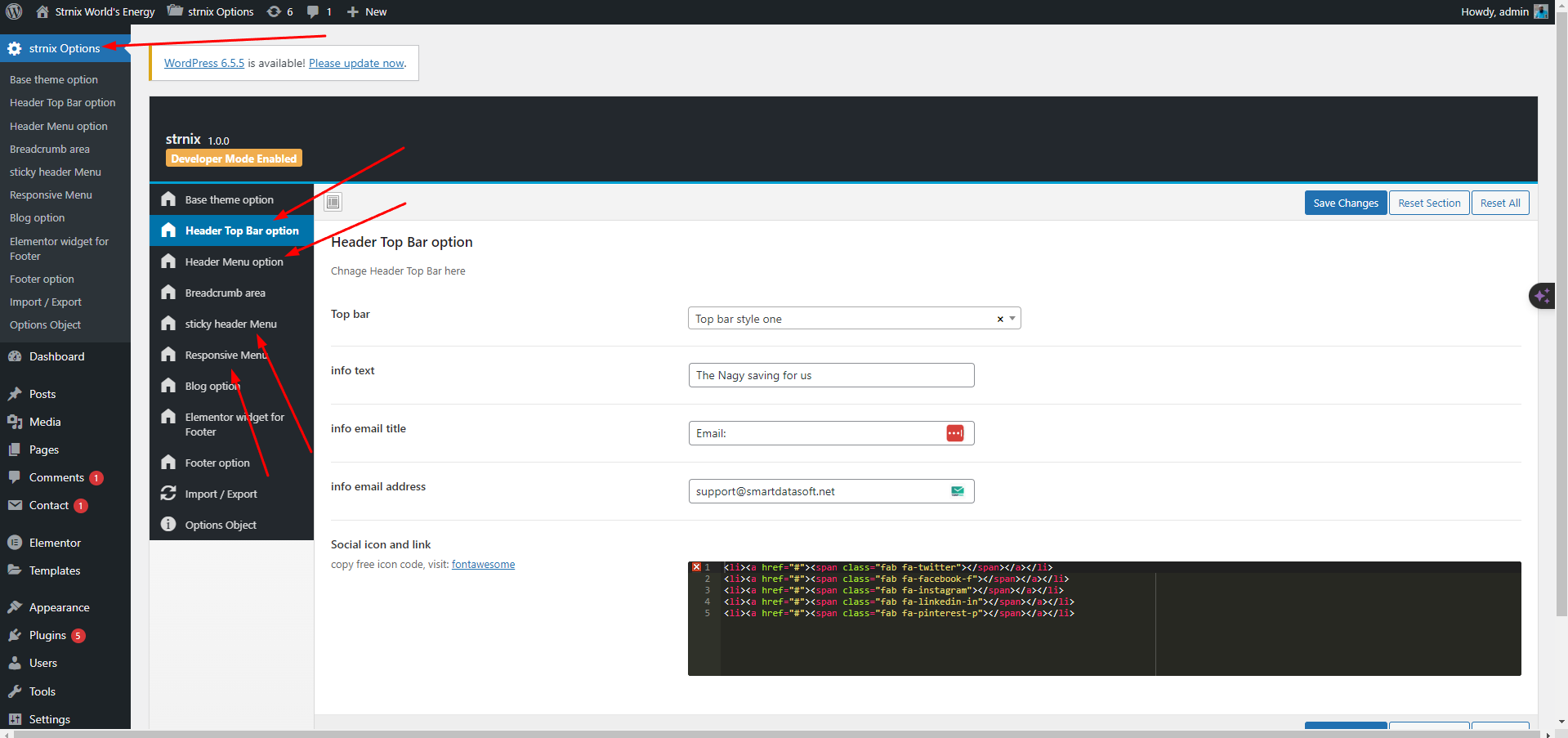This screenshot has height=738, width=1568.
Task: Click the Reset Section button
Action: [x=1429, y=203]
